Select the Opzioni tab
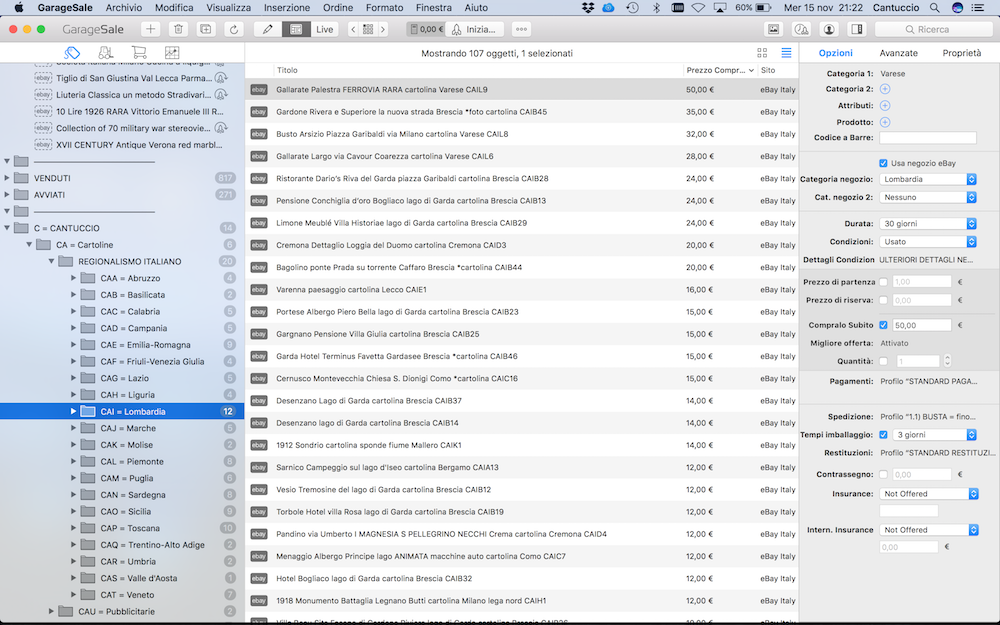 click(x=835, y=54)
